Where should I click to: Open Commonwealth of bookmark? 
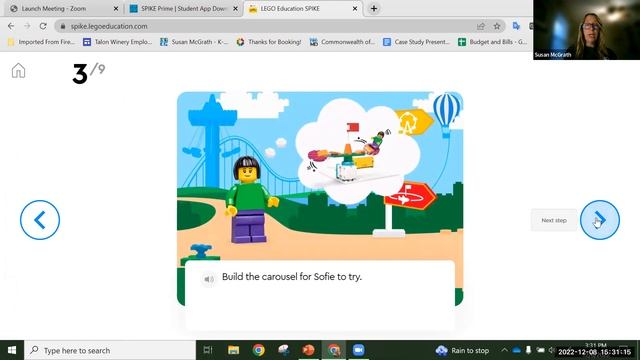(342, 42)
